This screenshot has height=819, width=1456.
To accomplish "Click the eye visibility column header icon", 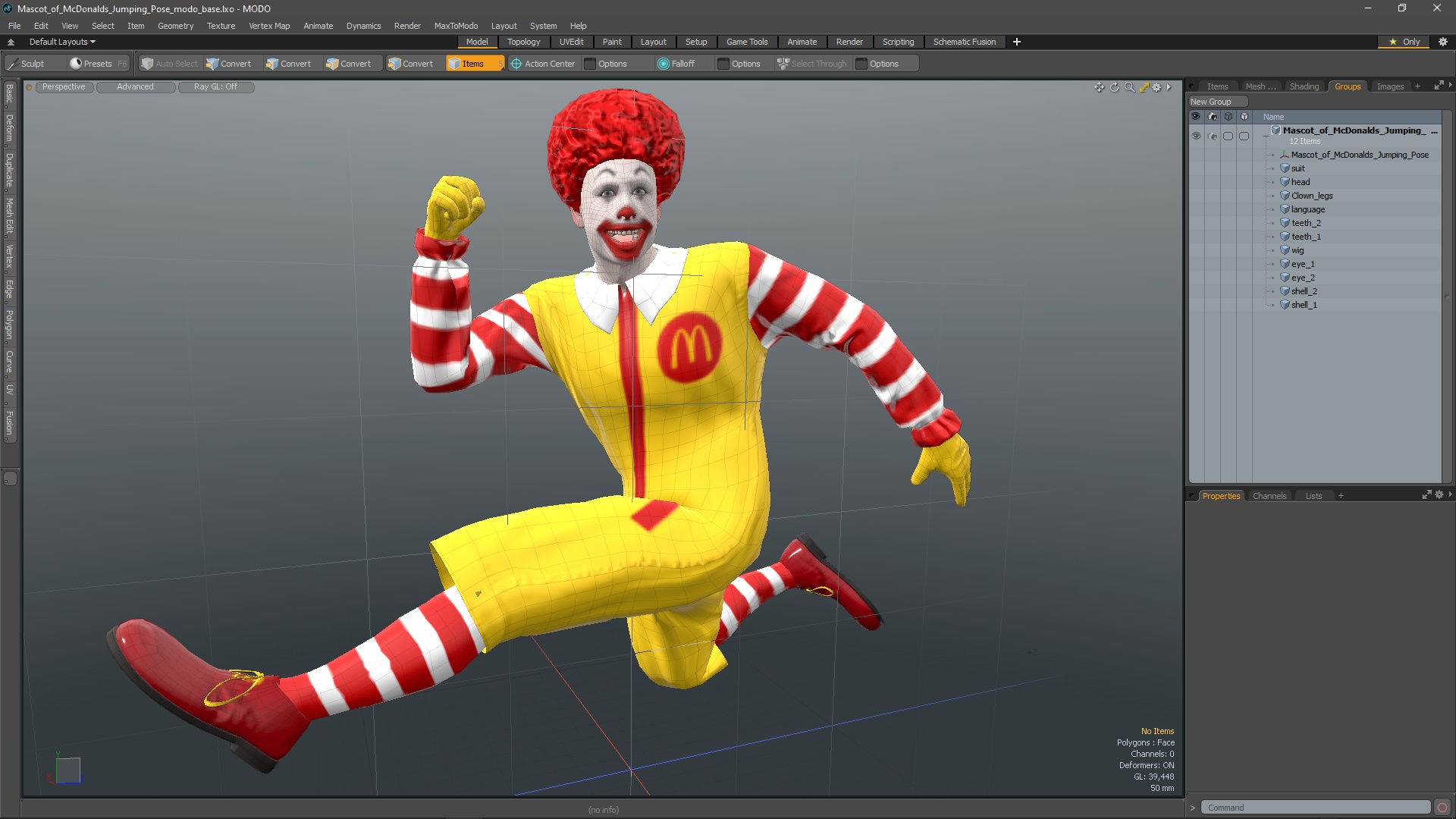I will 1196,117.
